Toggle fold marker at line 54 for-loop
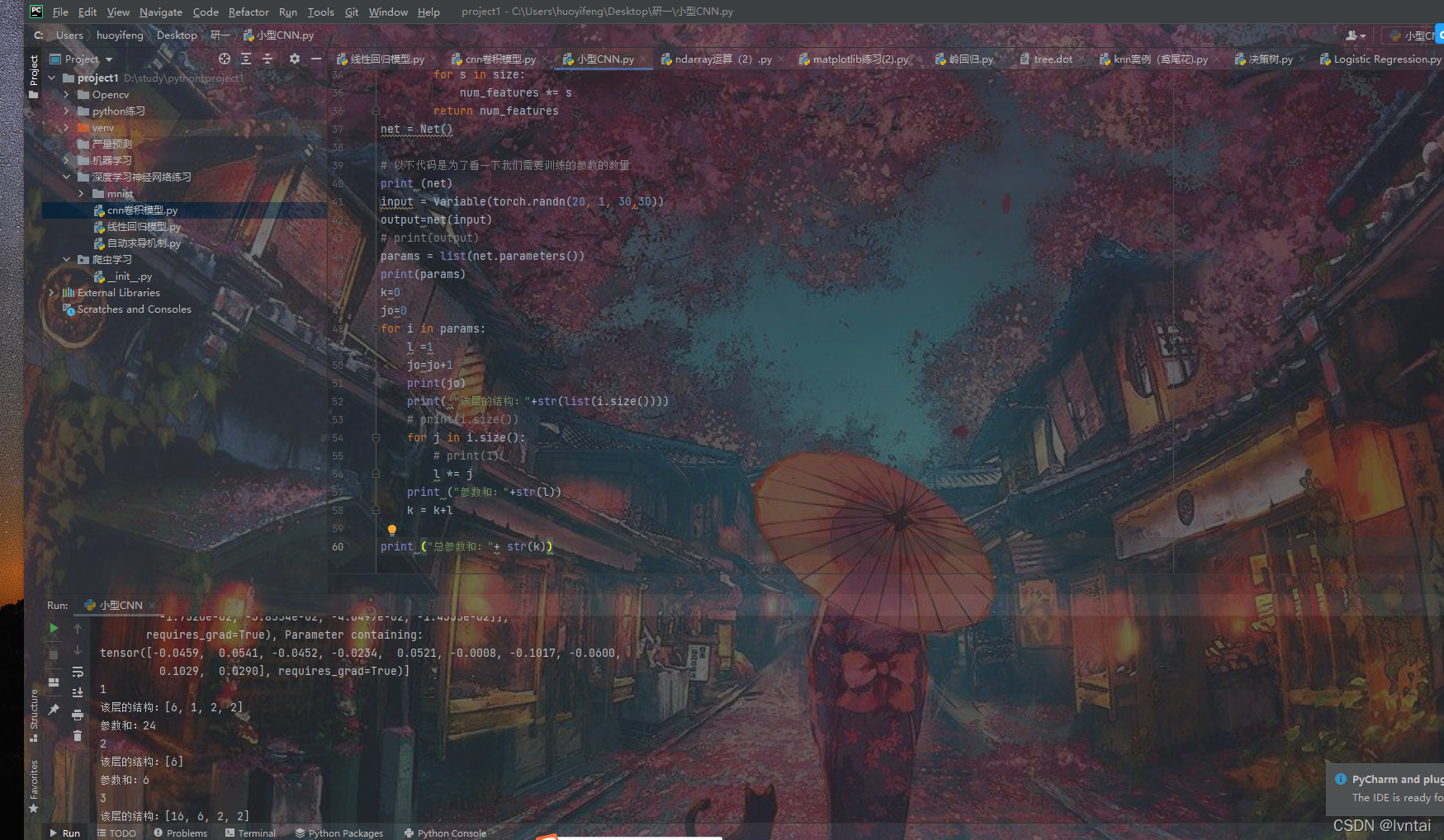This screenshot has width=1444, height=840. pos(376,438)
